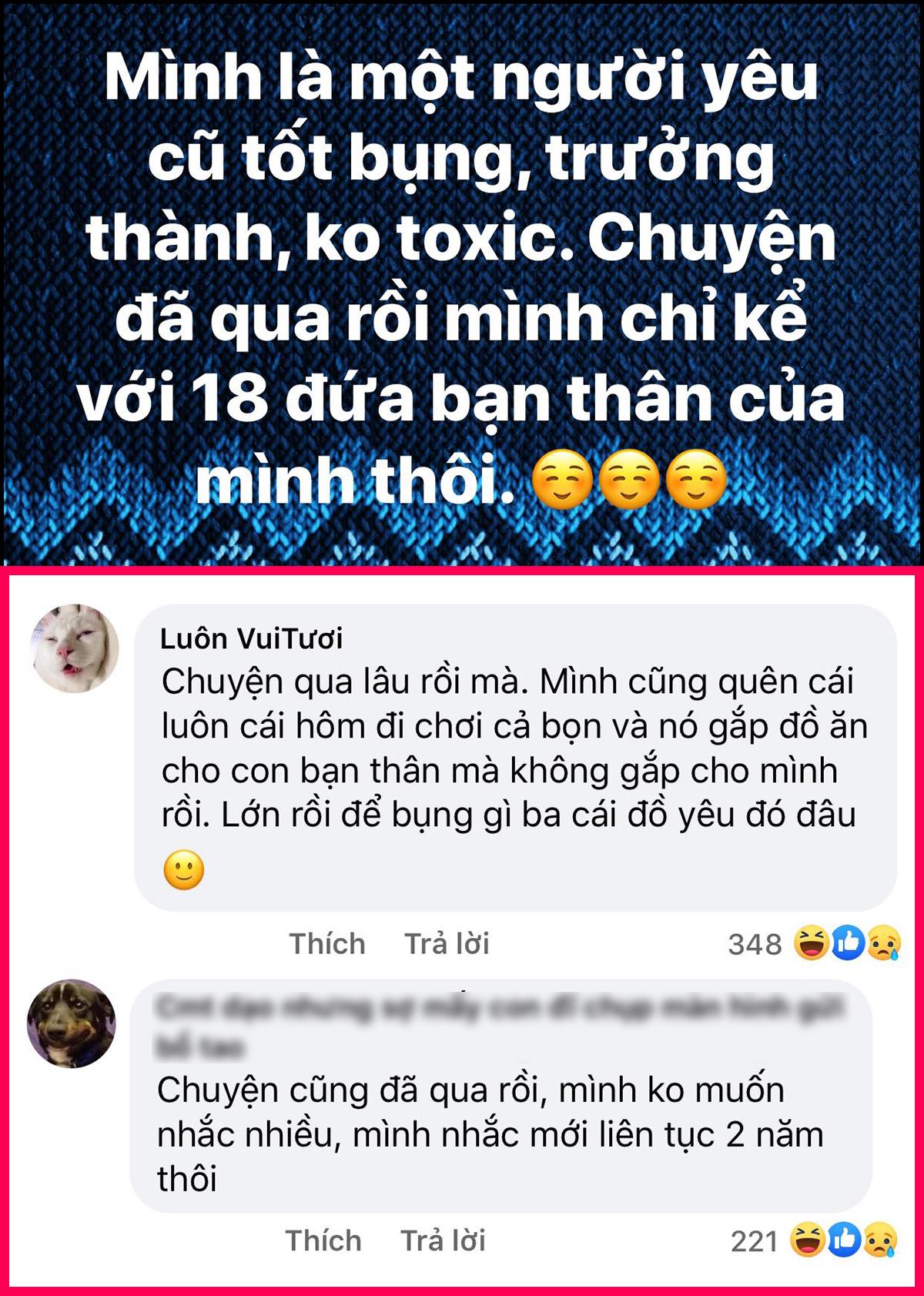Like Luôn VuiTươi's comment with Thích
This screenshot has width=924, height=1296.
click(x=327, y=943)
